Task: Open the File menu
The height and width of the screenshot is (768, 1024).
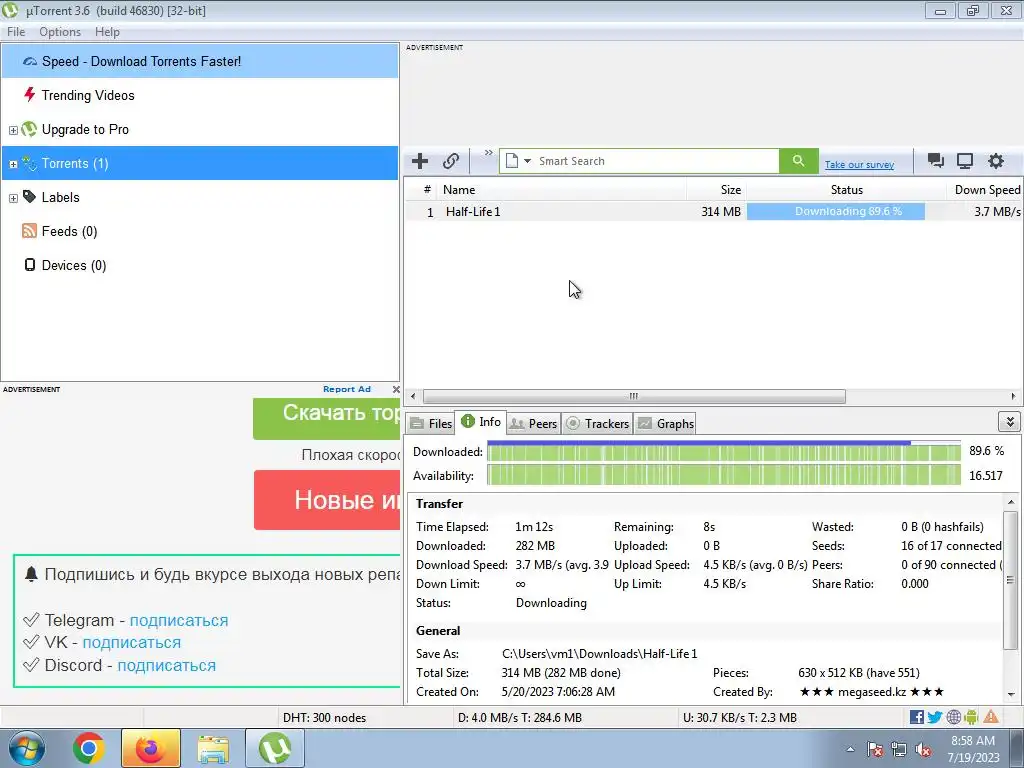Action: [x=16, y=31]
